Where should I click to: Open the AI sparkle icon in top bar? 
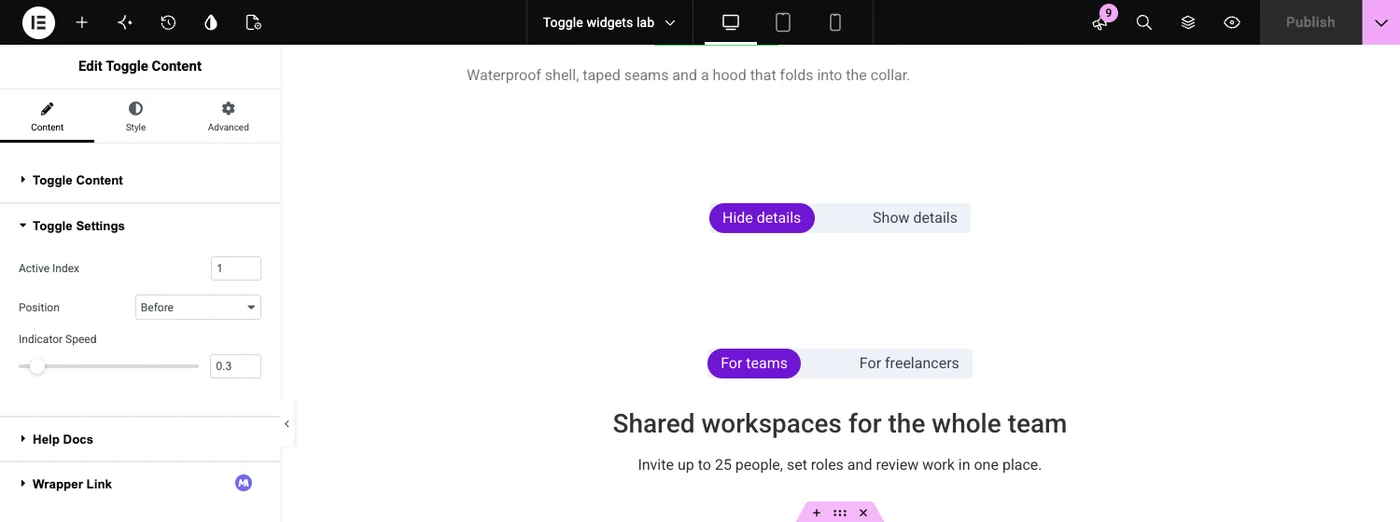[x=125, y=22]
